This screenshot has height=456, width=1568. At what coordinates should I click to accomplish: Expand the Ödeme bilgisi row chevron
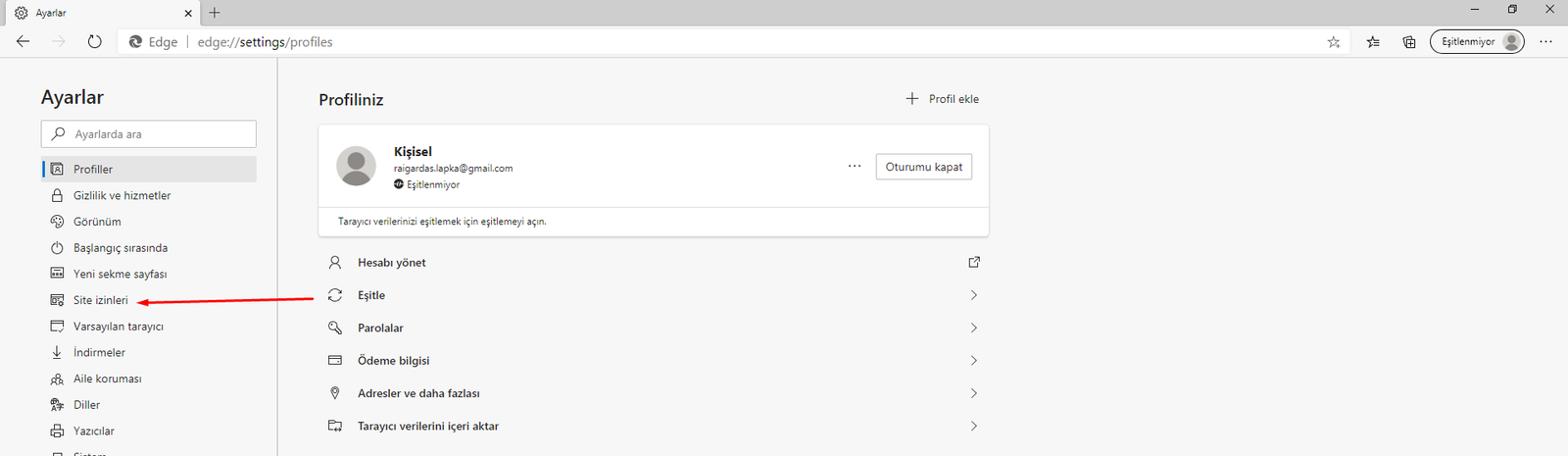[x=973, y=361]
